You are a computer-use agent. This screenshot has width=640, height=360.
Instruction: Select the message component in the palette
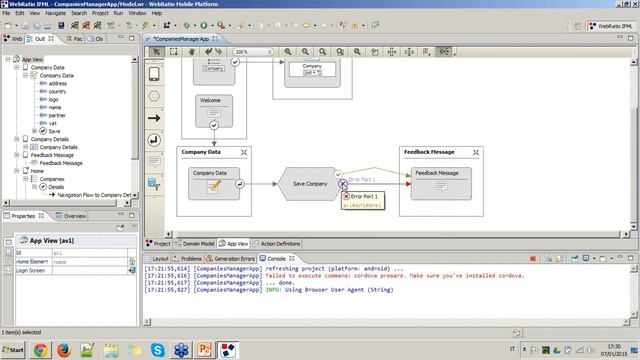[x=154, y=162]
